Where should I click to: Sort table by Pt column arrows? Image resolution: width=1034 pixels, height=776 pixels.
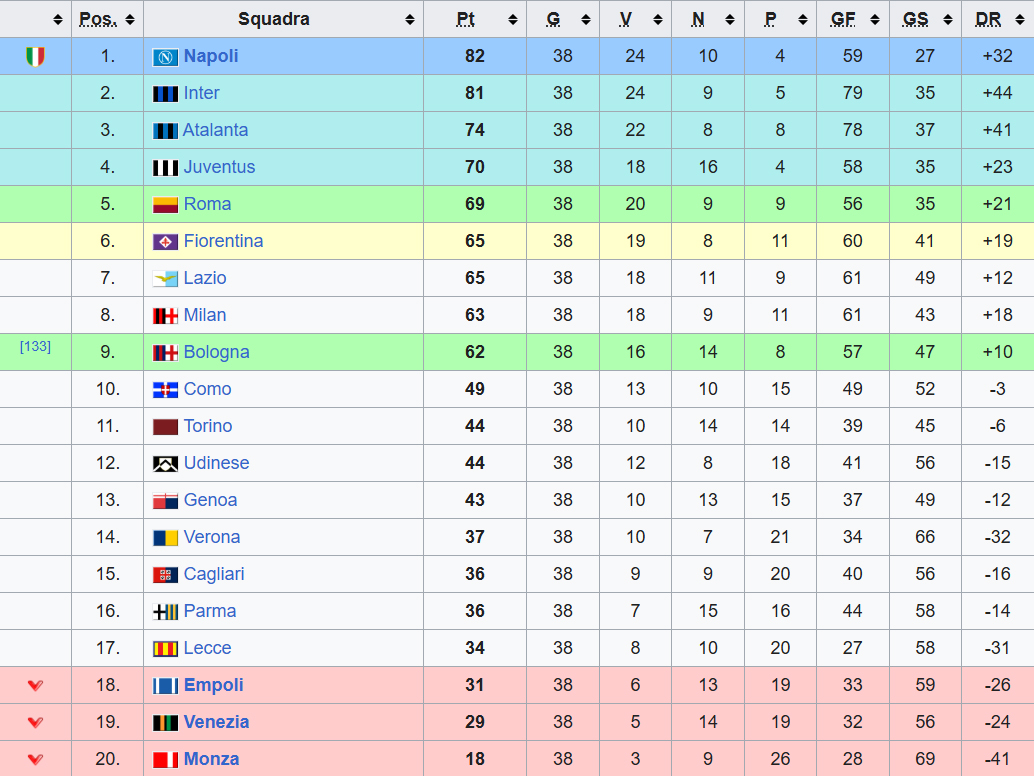[512, 20]
